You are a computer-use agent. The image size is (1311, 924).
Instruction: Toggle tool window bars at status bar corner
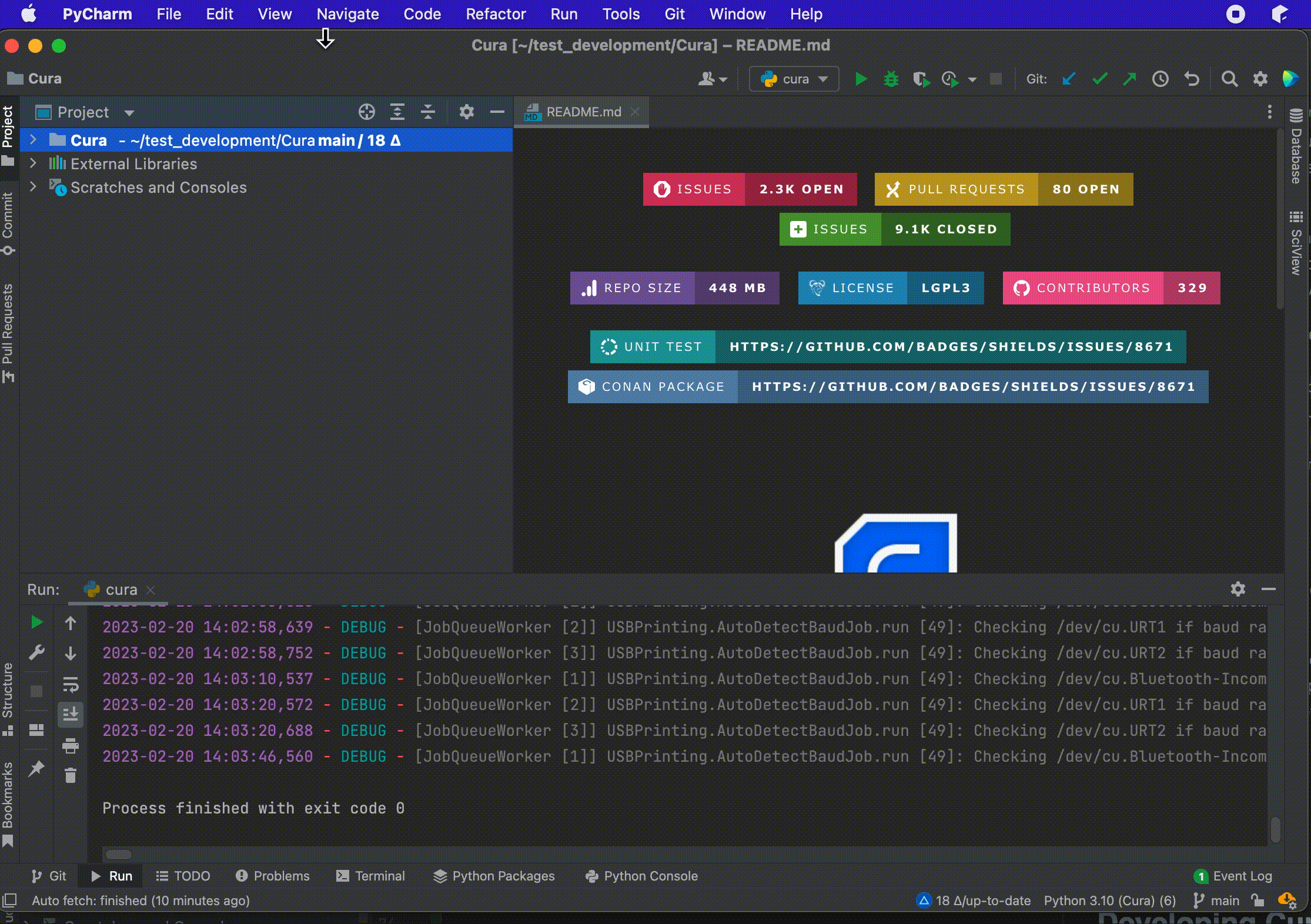click(x=9, y=900)
